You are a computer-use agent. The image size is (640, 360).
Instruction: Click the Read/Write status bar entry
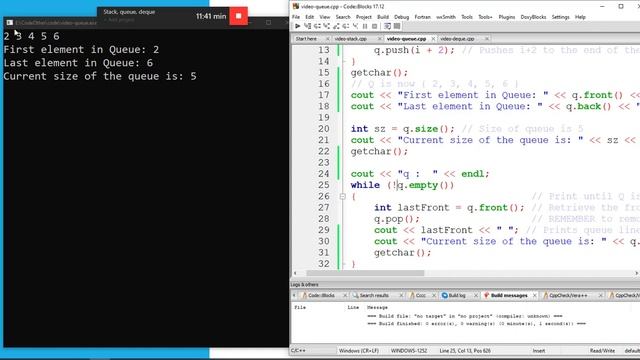[602, 351]
